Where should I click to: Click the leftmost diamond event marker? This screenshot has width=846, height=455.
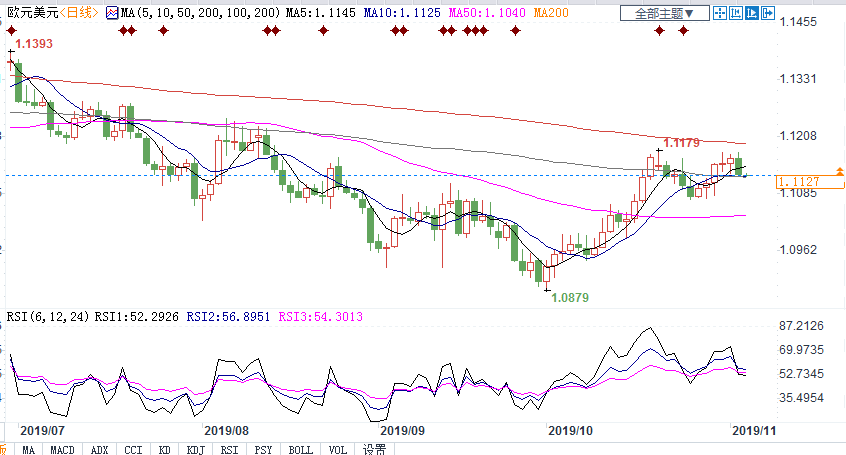11,31
